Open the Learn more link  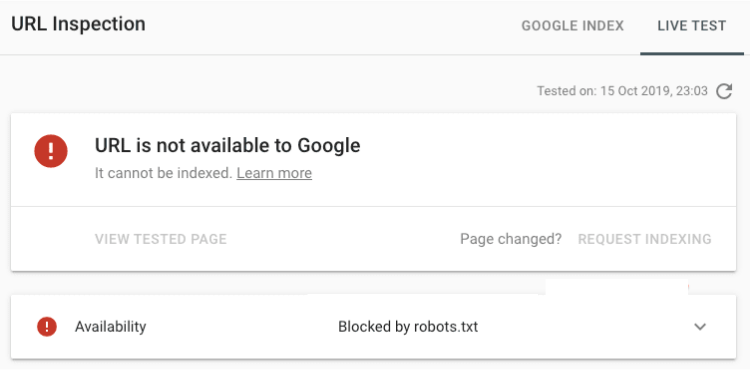tap(274, 173)
